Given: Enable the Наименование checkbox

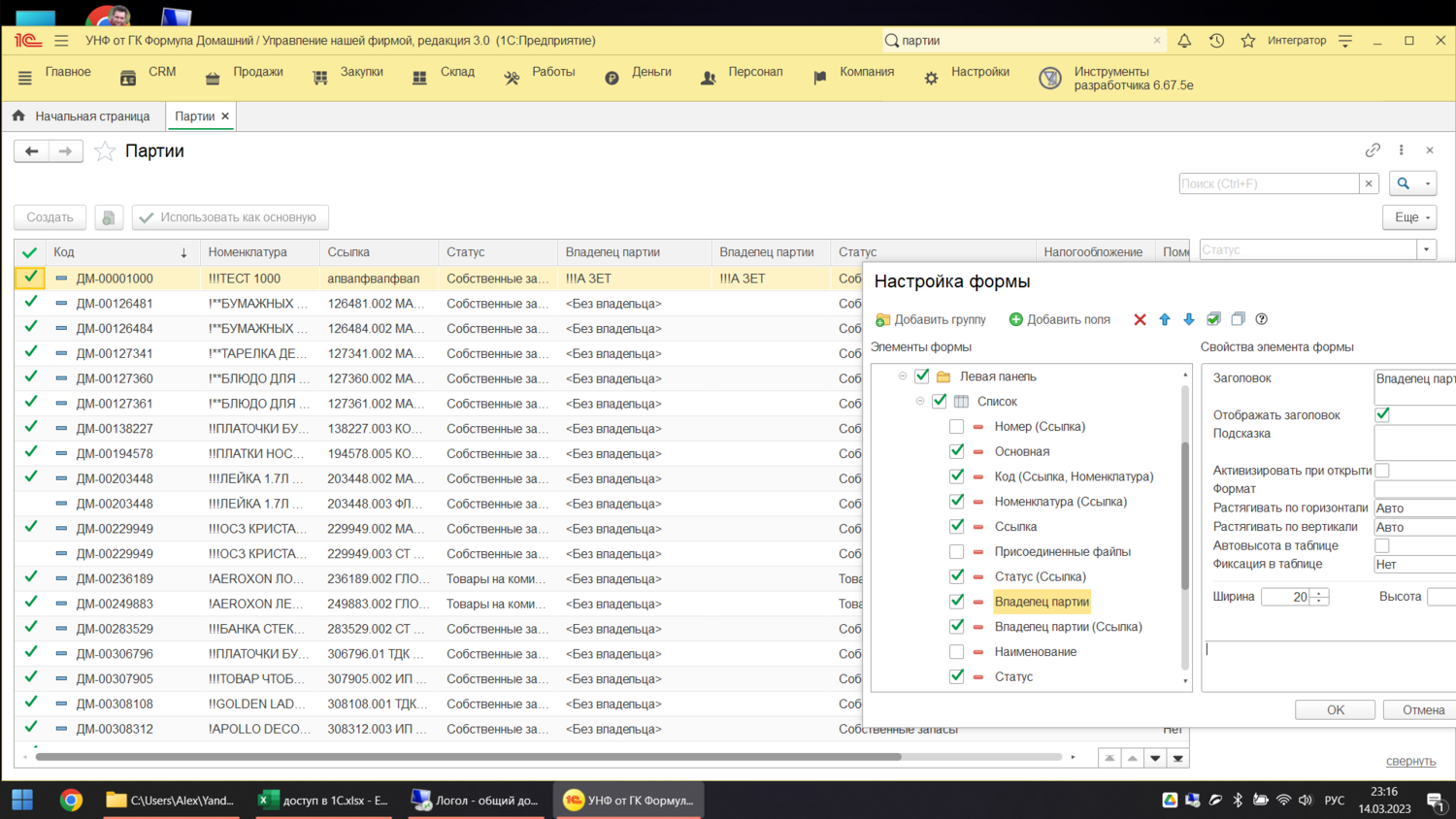Looking at the screenshot, I should [x=956, y=652].
